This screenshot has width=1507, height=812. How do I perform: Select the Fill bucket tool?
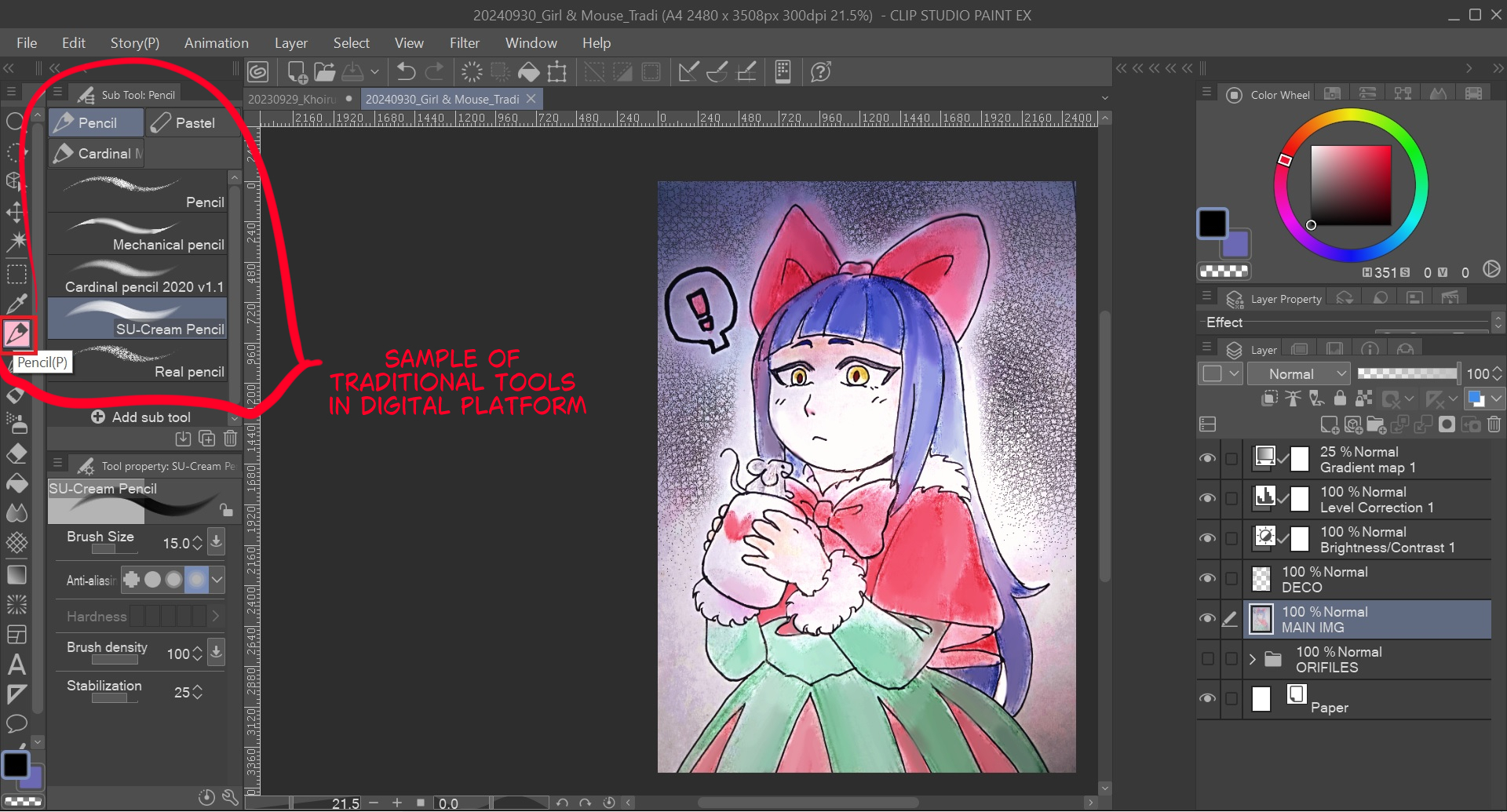tap(16, 483)
